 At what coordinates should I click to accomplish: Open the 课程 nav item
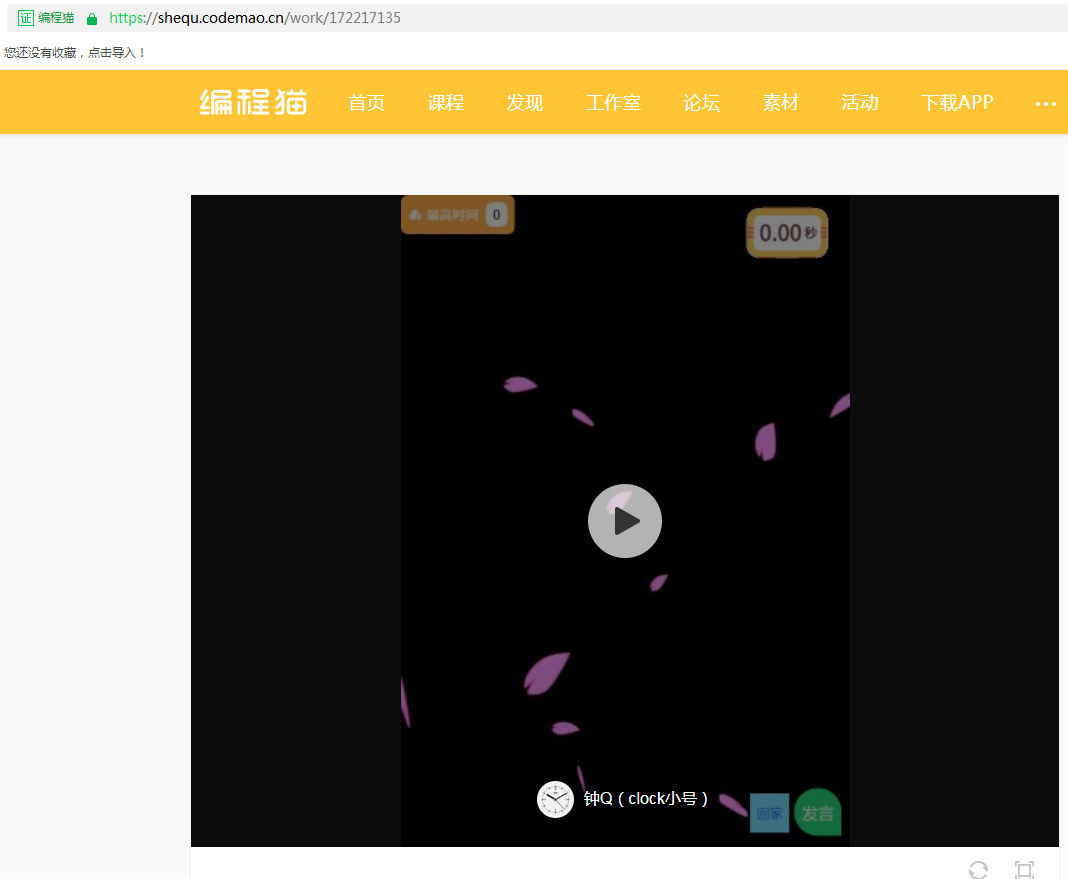(x=446, y=103)
